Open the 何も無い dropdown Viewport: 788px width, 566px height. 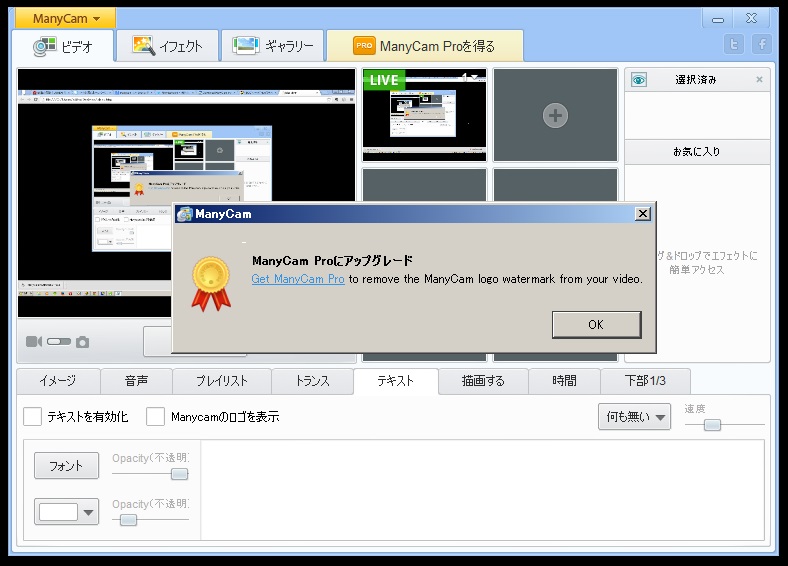coord(634,417)
